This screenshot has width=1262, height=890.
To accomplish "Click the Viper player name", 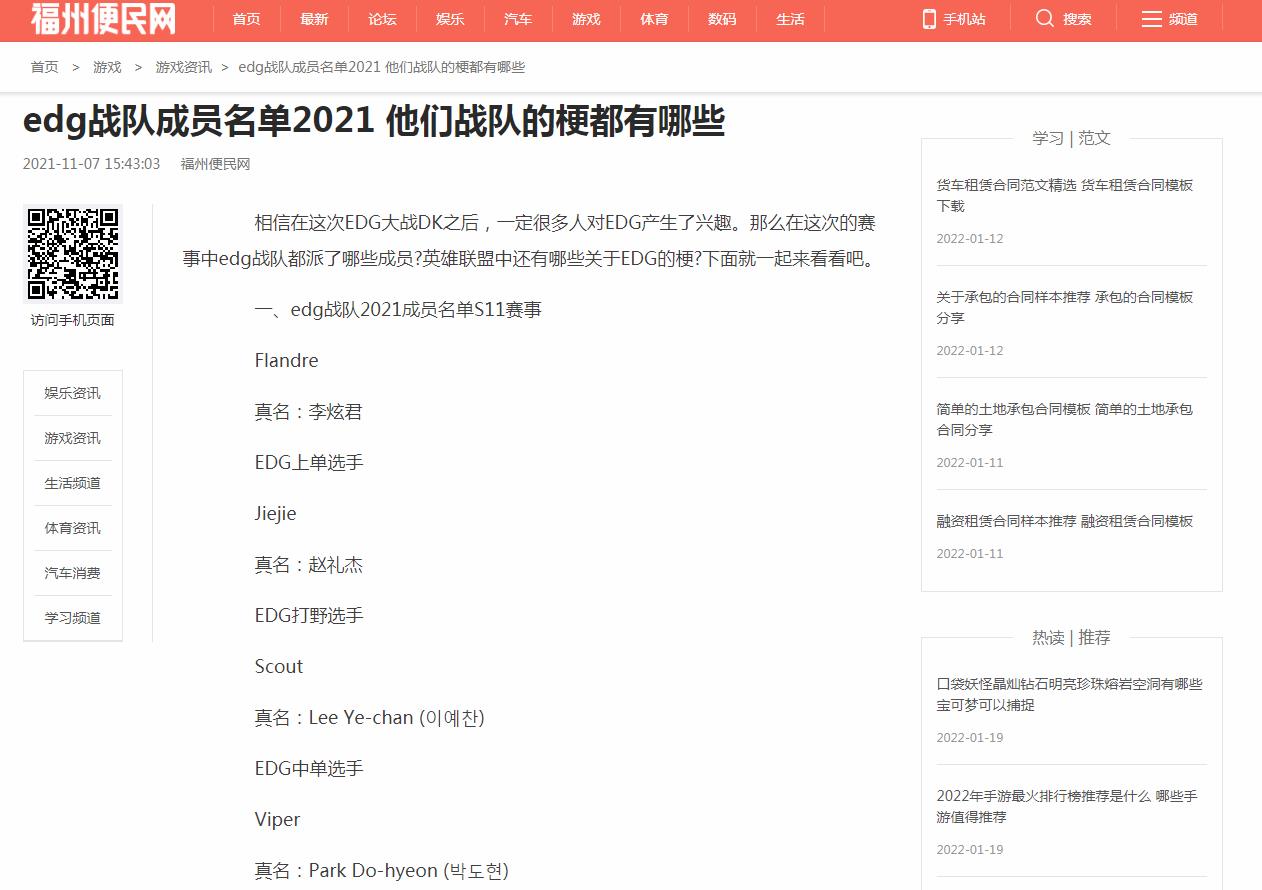I will click(277, 820).
